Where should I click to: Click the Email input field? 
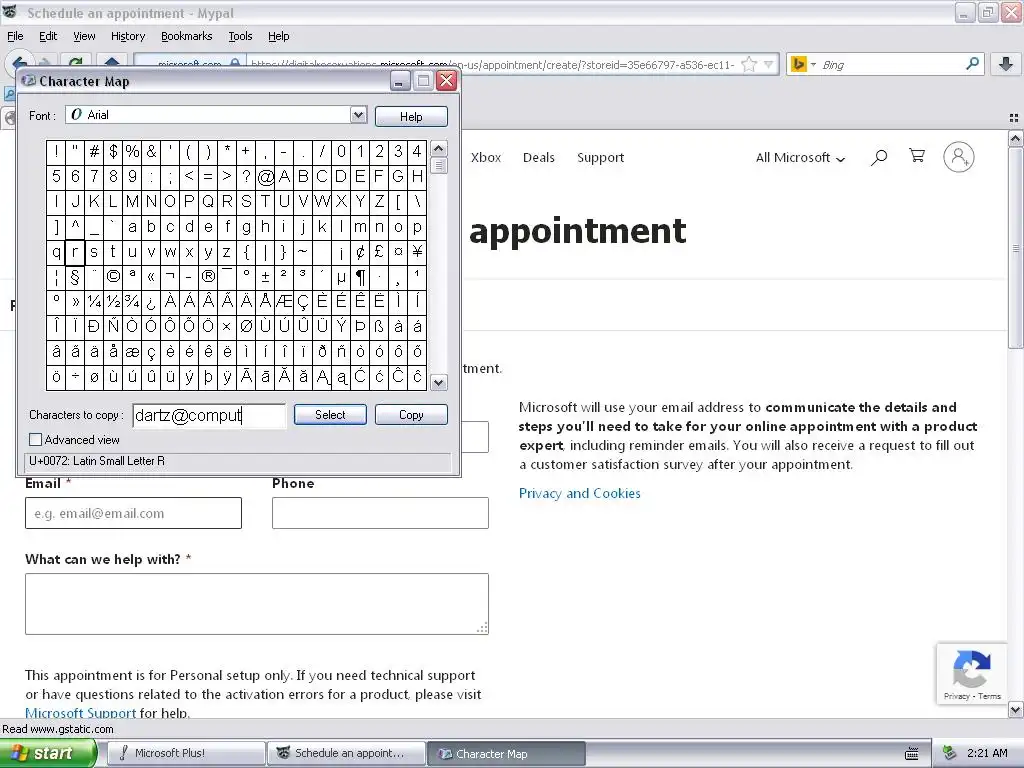133,513
